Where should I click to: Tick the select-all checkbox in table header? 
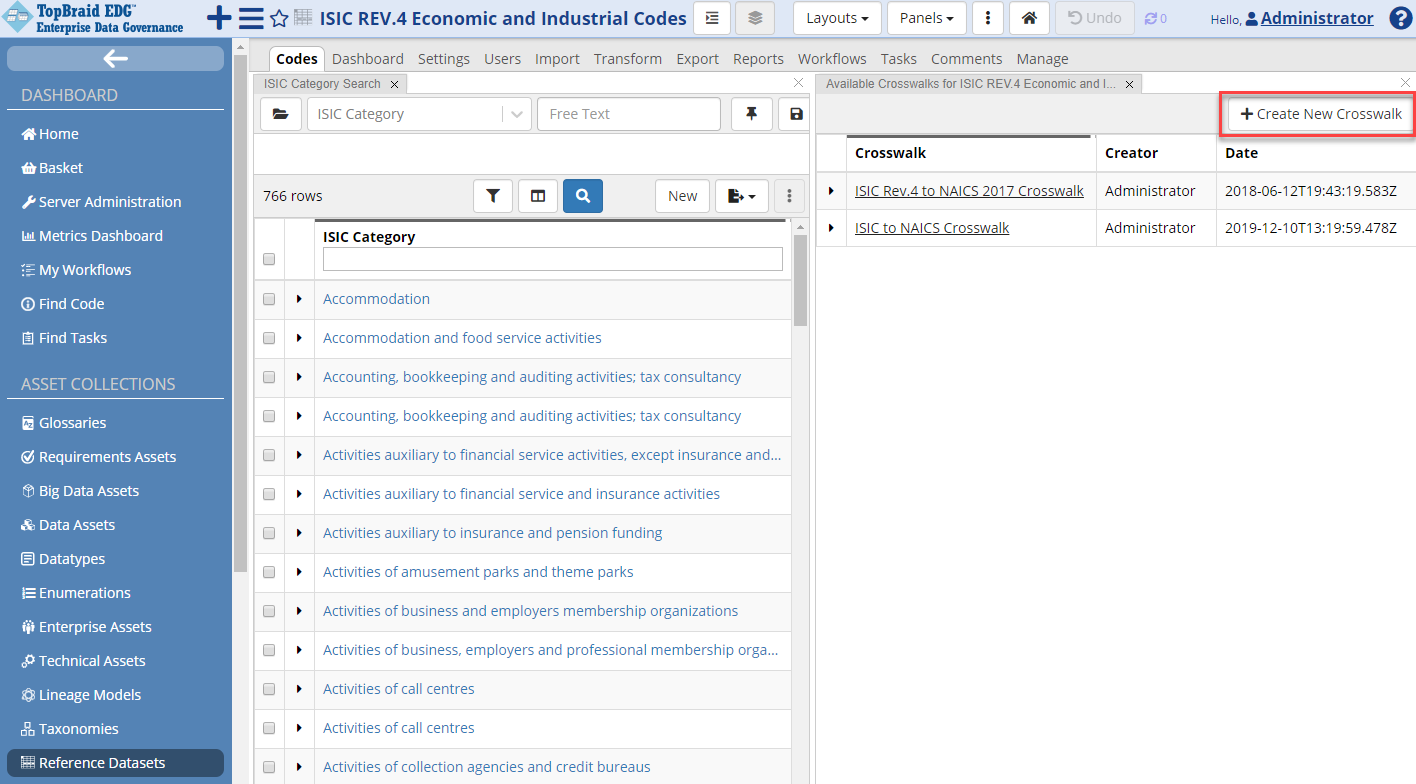pos(269,259)
